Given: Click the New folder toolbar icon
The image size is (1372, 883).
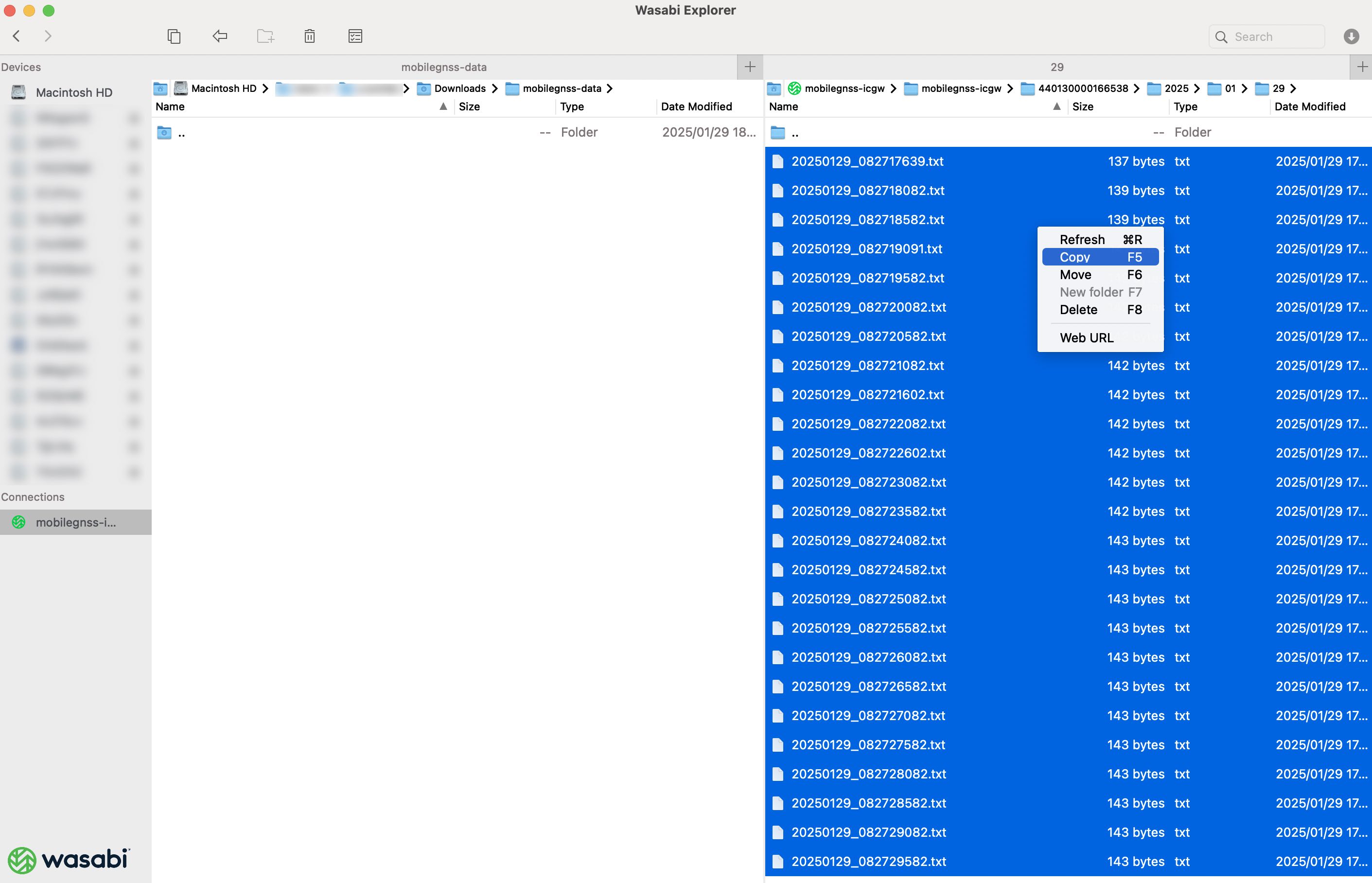Looking at the screenshot, I should click(265, 36).
